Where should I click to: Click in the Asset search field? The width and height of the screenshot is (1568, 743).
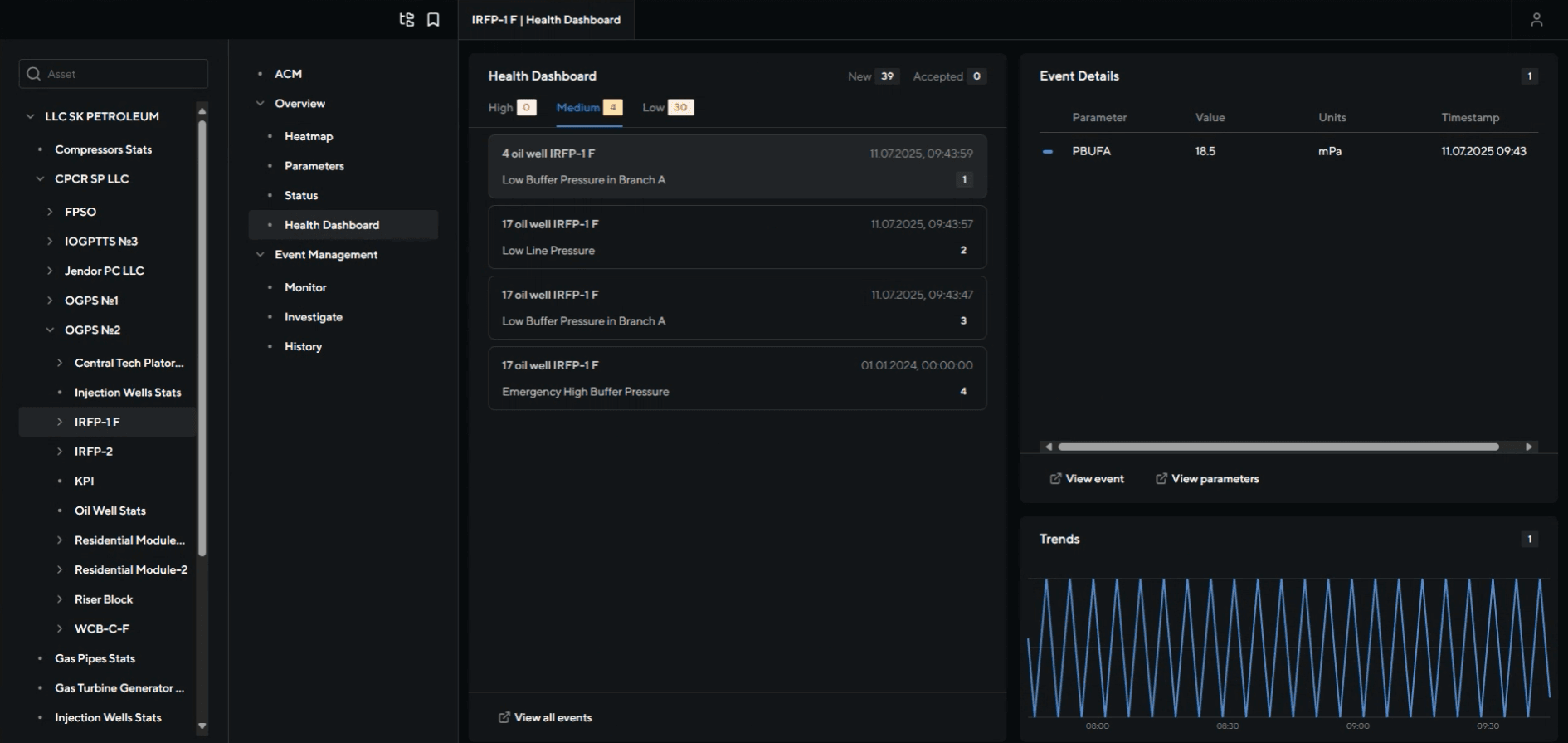(114, 74)
